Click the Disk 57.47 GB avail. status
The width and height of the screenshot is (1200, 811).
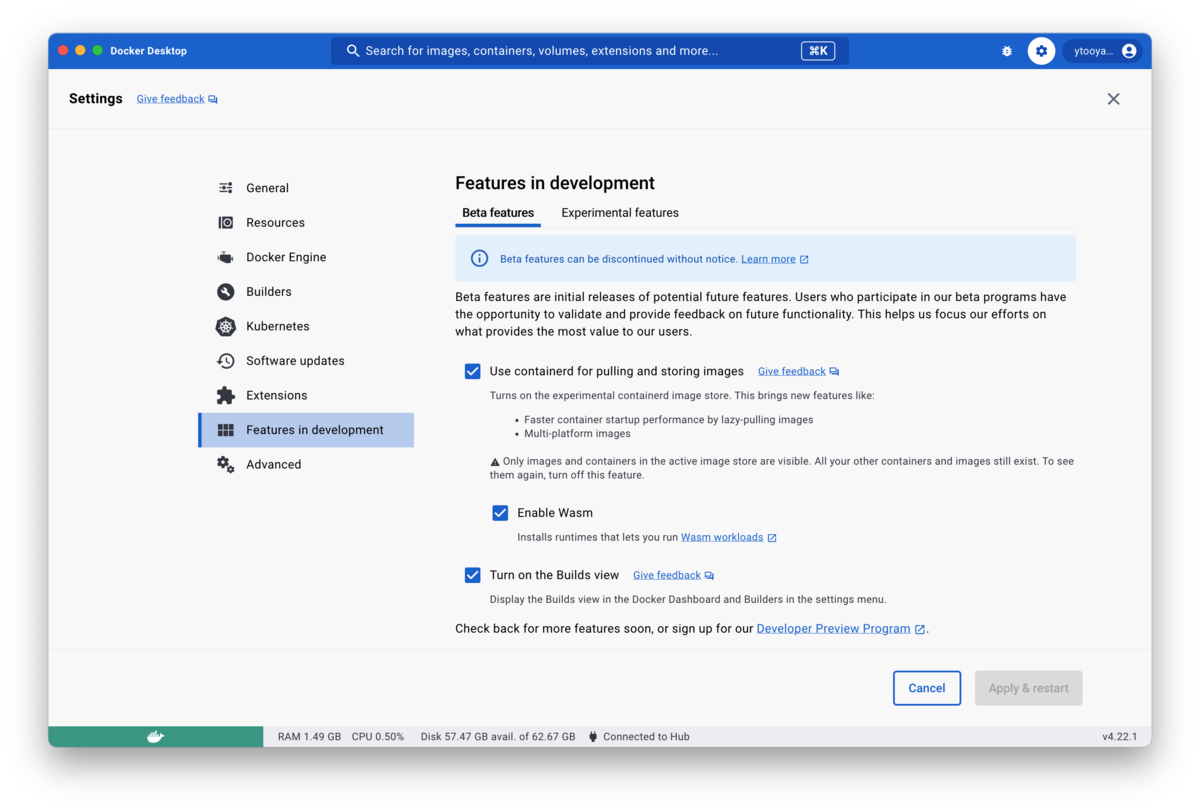(498, 737)
